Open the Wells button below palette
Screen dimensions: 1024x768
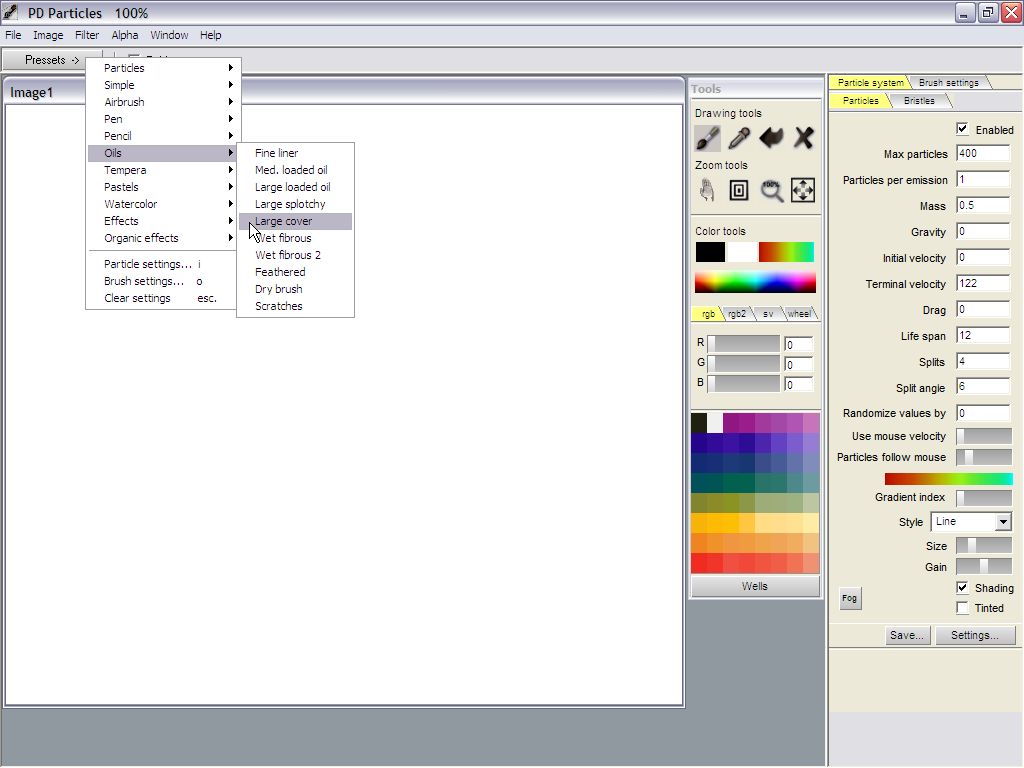point(755,586)
